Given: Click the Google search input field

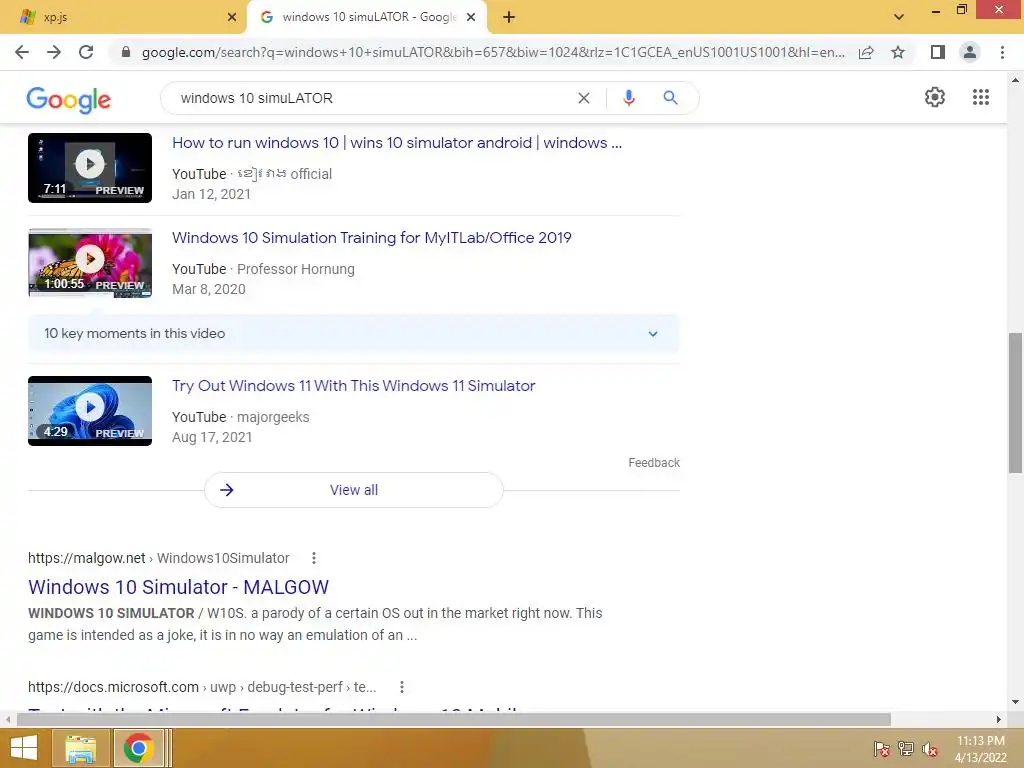Looking at the screenshot, I should [x=372, y=98].
